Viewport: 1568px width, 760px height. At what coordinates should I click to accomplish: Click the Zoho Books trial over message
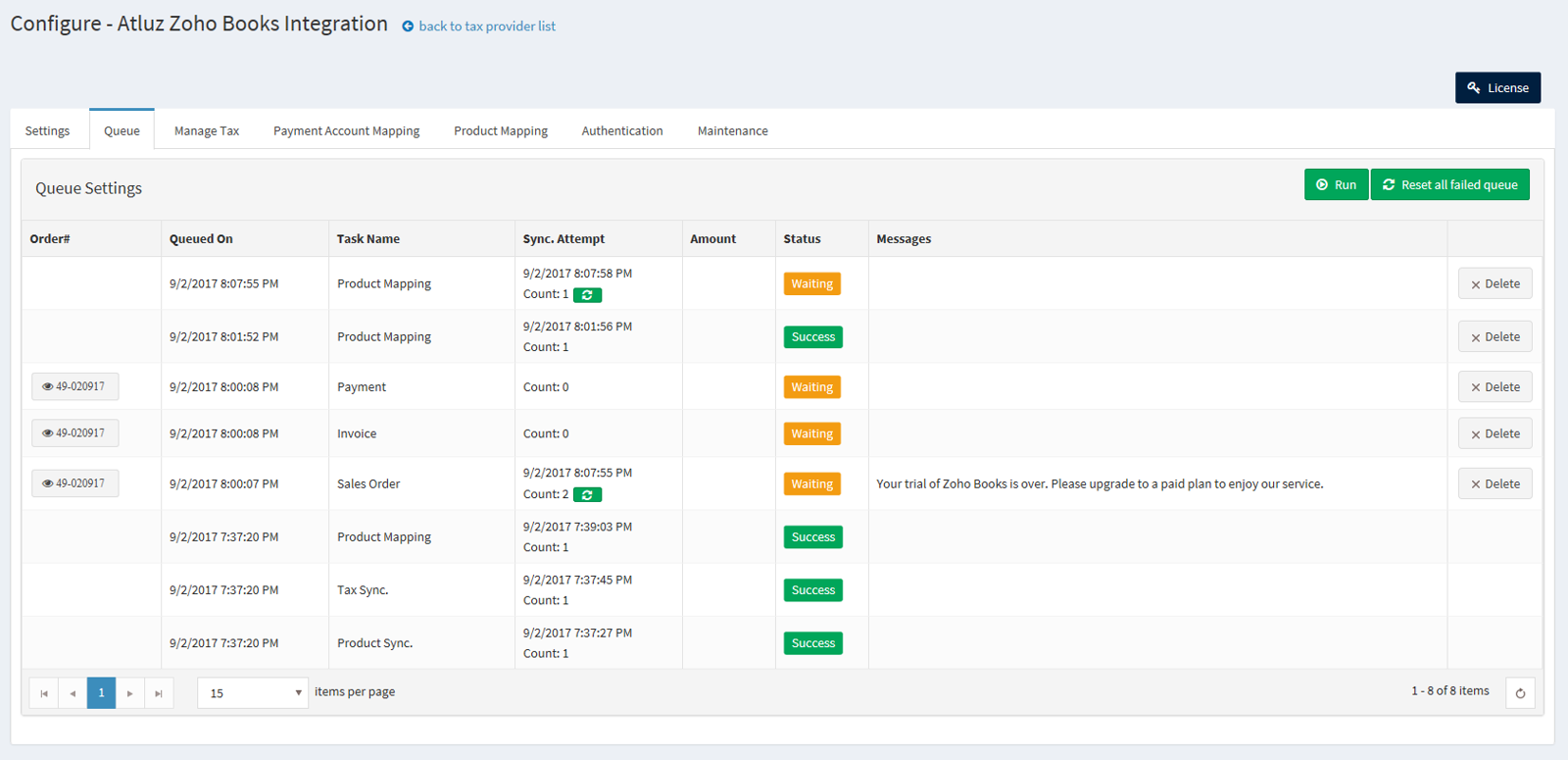point(1100,483)
